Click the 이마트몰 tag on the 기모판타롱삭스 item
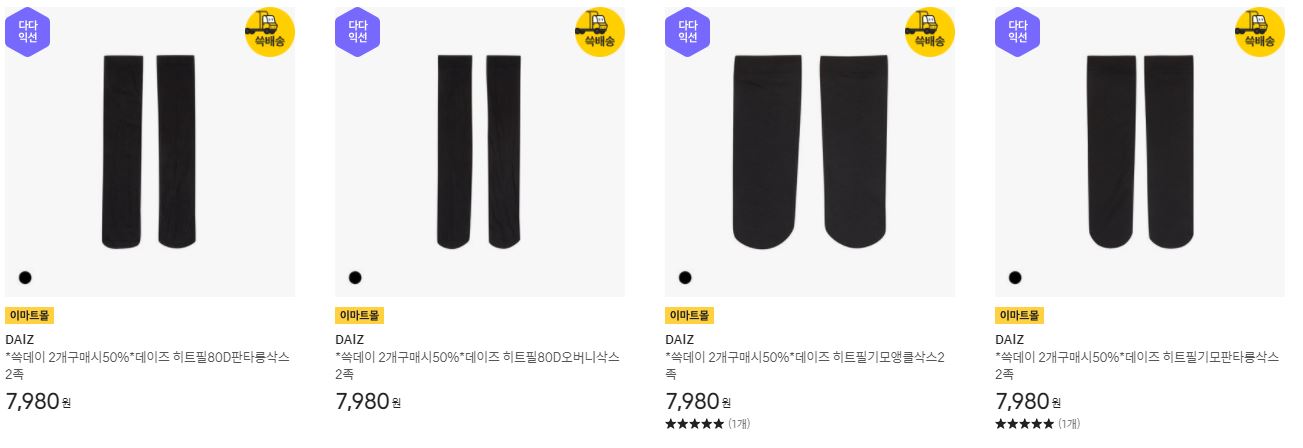Screen dimensions: 1303x448 click(x=1019, y=316)
